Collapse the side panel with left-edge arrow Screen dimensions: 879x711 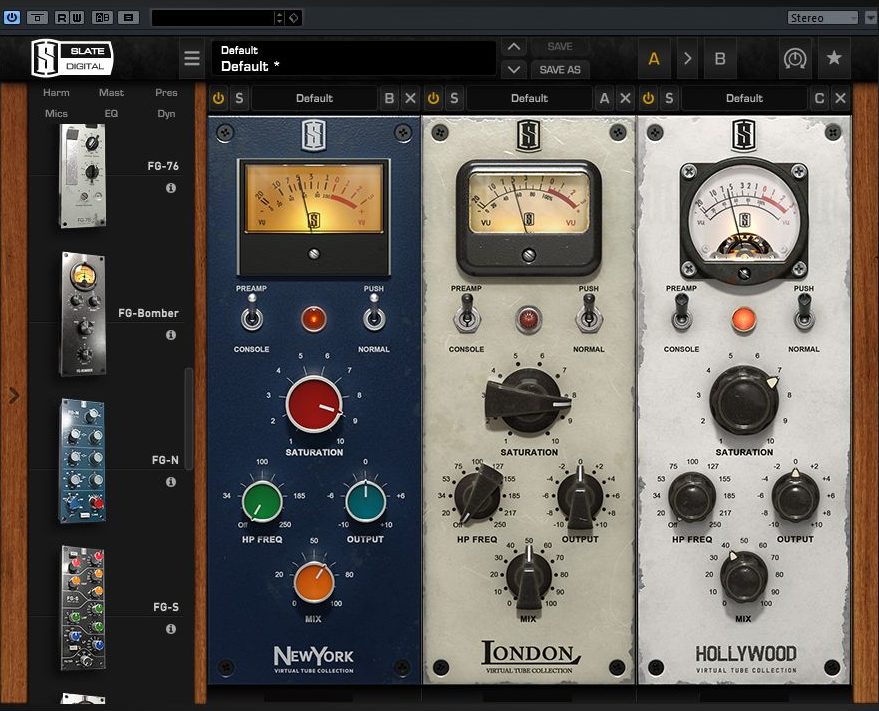[14, 395]
